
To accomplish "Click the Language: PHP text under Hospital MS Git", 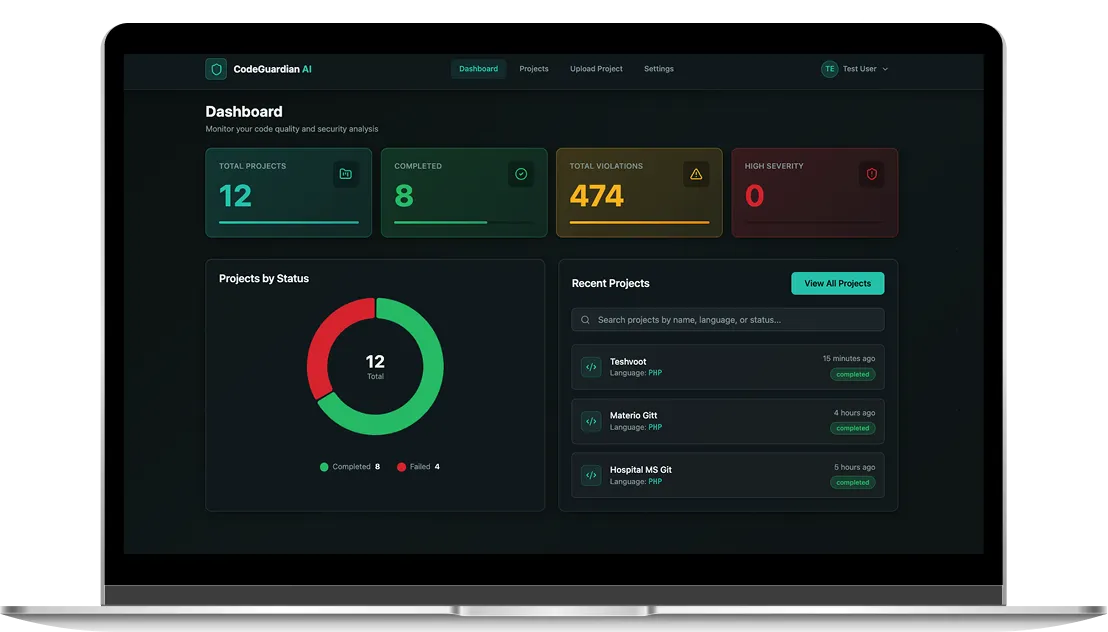I will pyautogui.click(x=636, y=482).
